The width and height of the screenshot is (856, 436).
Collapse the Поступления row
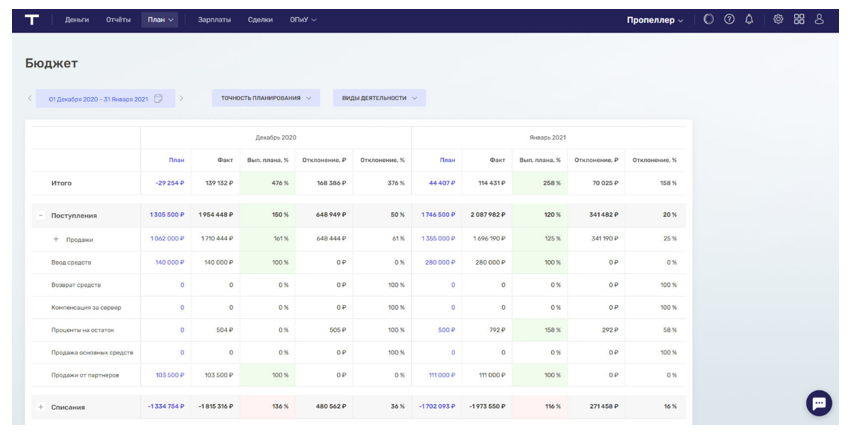click(x=41, y=215)
